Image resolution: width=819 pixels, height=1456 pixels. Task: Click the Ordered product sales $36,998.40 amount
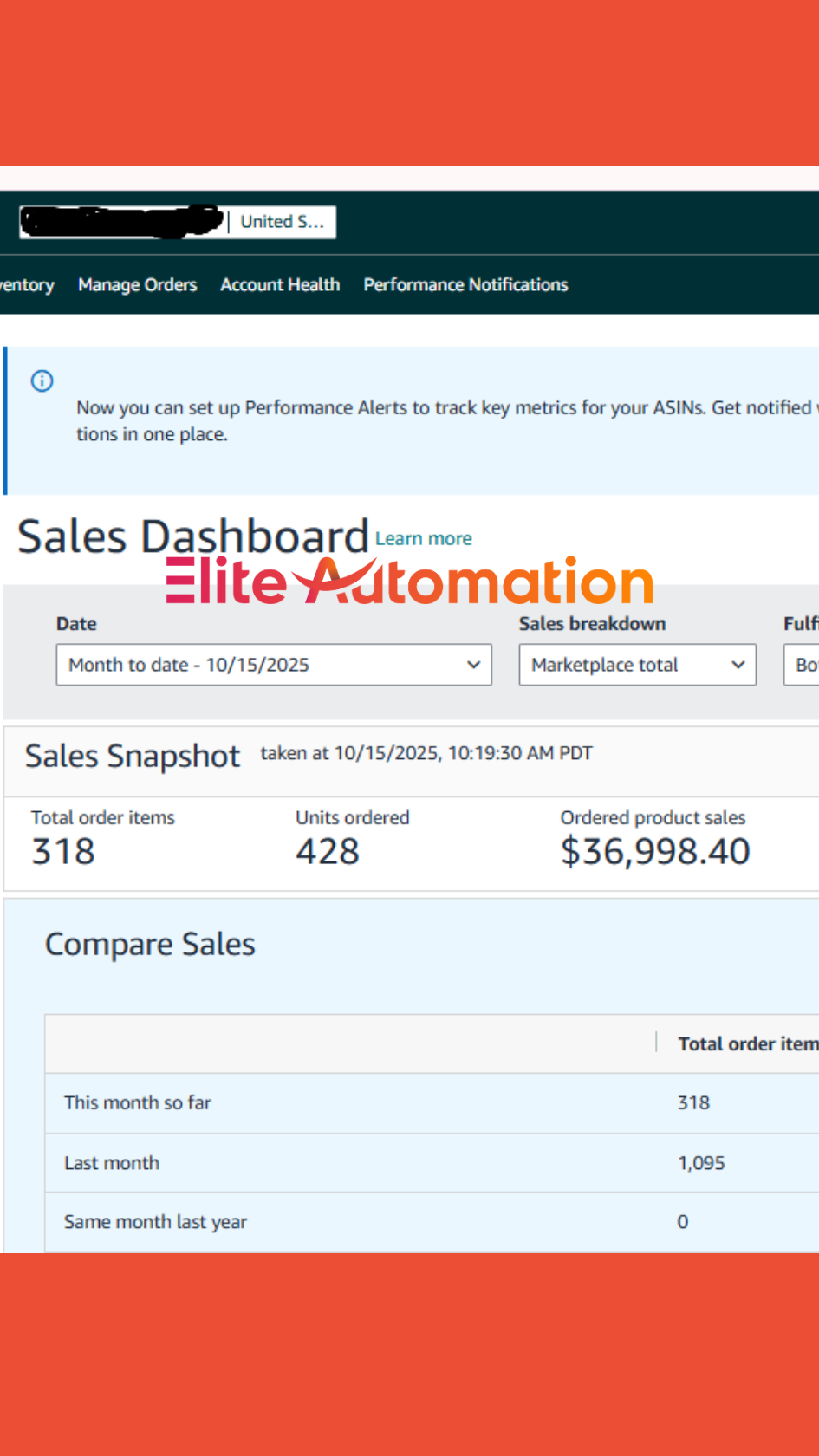point(655,851)
